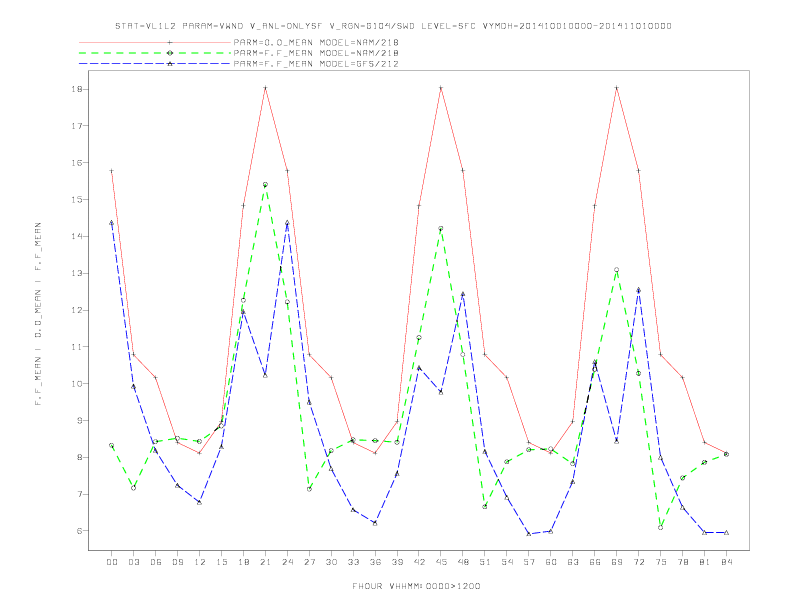Click y-axis tick label 12
Screen dimensions: 792x612
[x=76, y=310]
